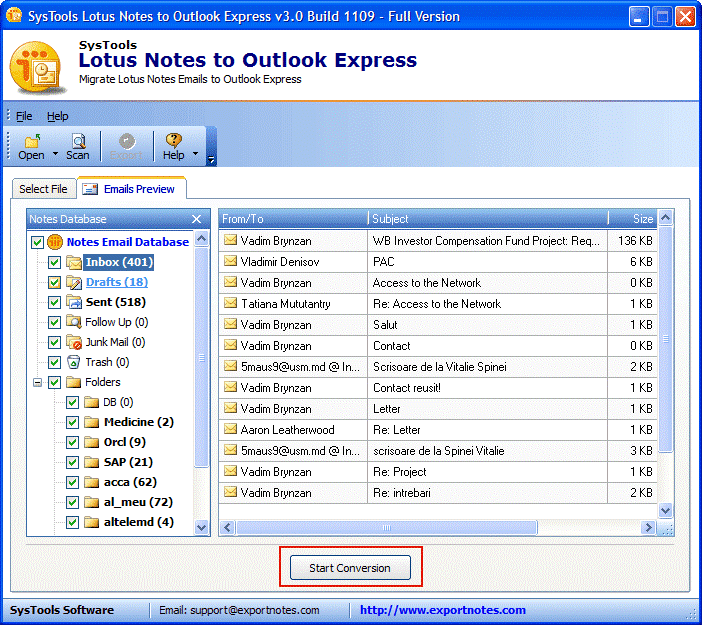Click the Open folder toolbar icon
Image resolution: width=702 pixels, height=625 pixels.
click(31, 141)
